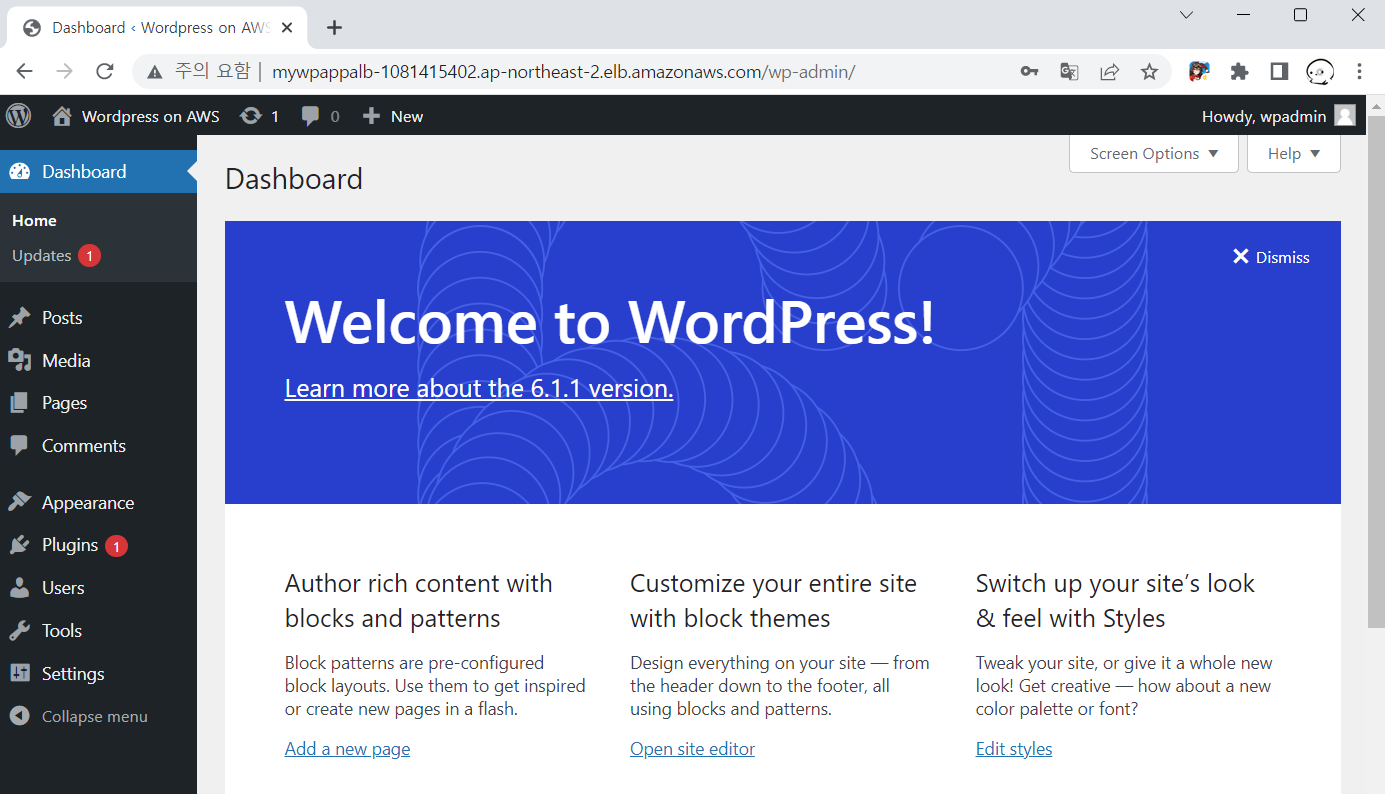
Task: Click the Dashboard gauge icon in sidebar
Action: click(20, 172)
